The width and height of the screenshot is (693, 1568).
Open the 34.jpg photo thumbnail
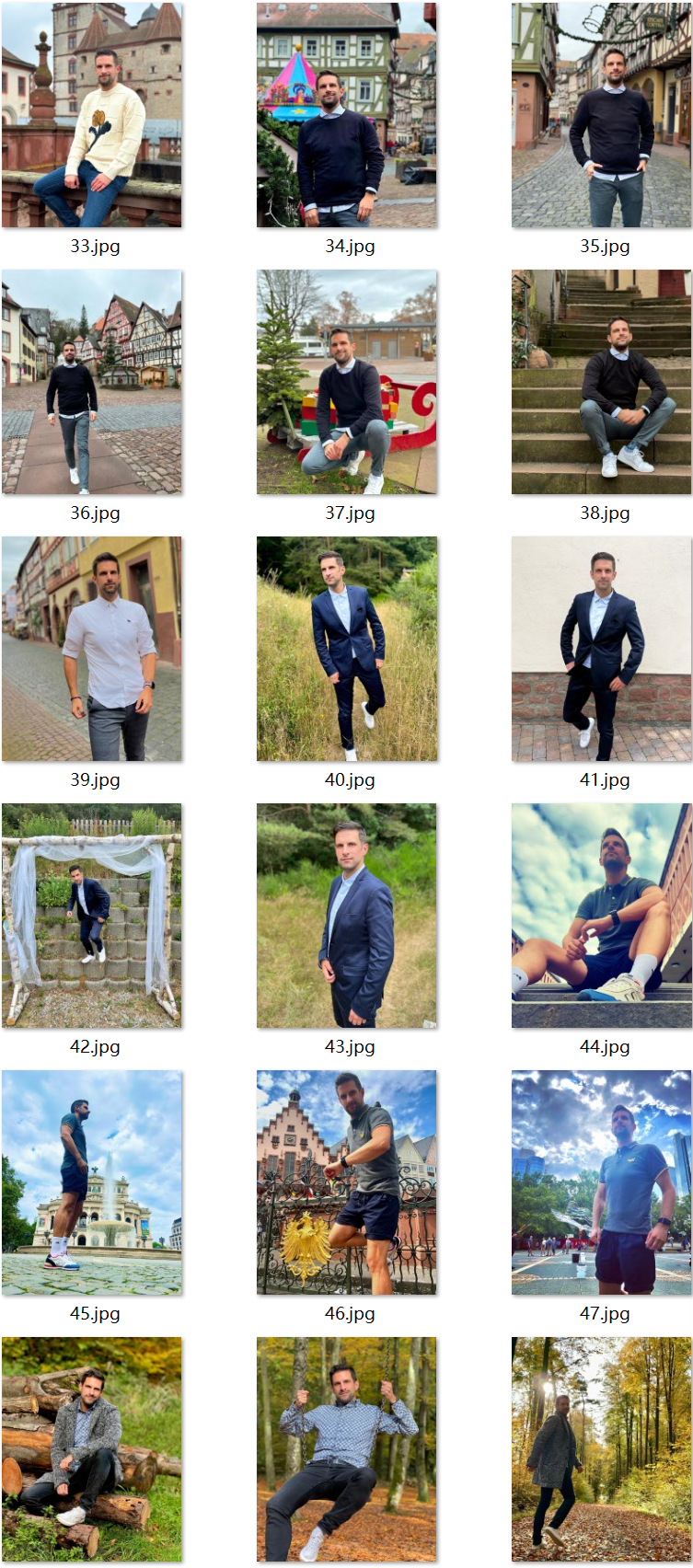coord(347,115)
